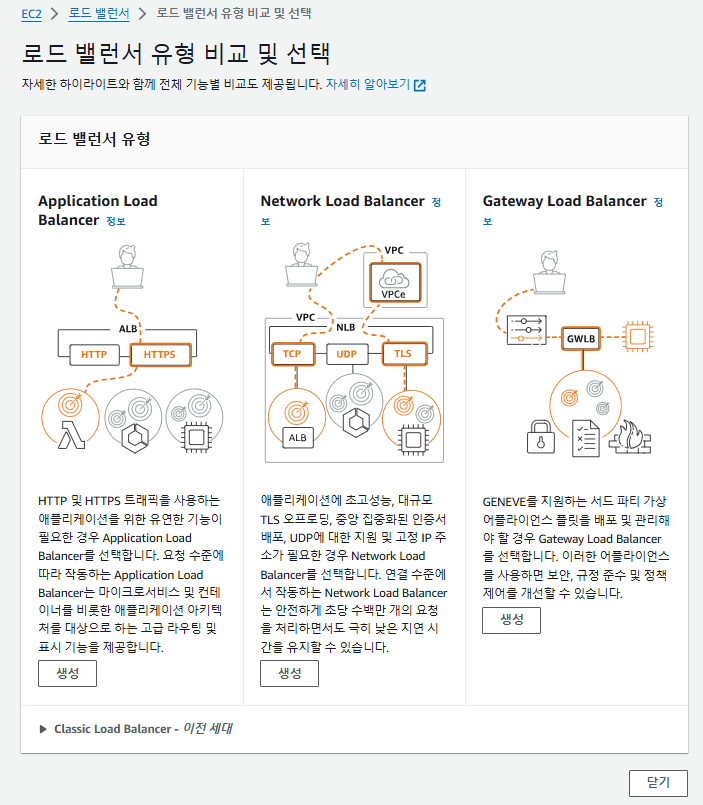Image resolution: width=703 pixels, height=805 pixels.
Task: Go to 로드 밸런서 breadcrumb link
Action: pos(99,13)
